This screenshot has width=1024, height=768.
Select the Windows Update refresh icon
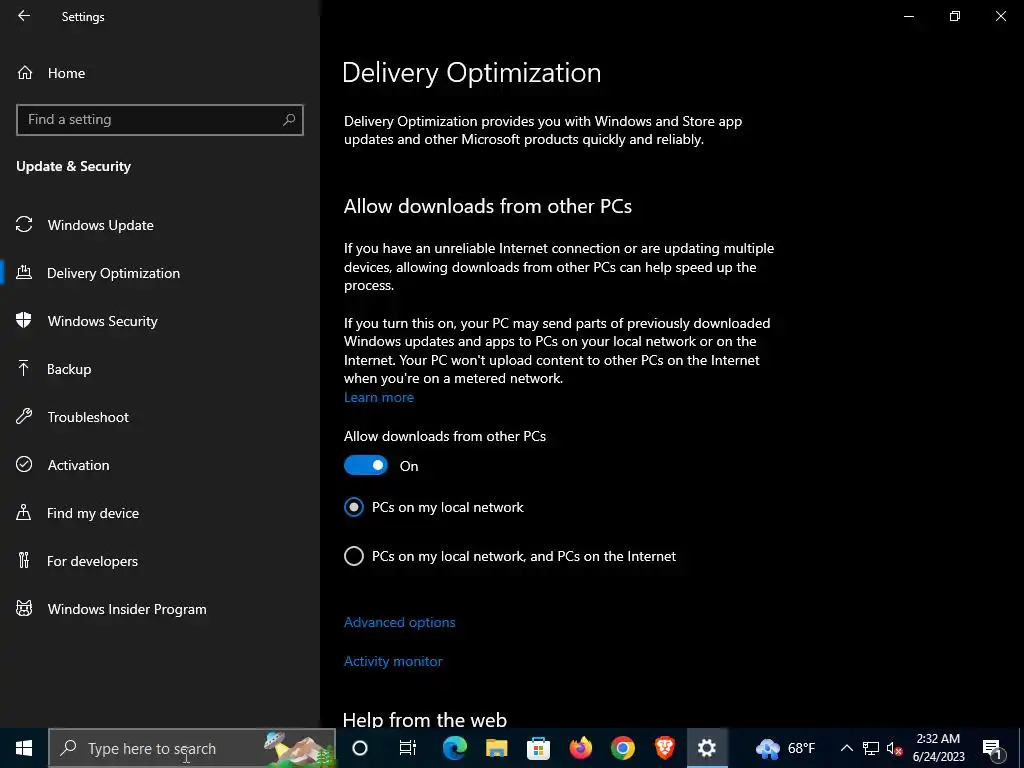click(x=24, y=225)
